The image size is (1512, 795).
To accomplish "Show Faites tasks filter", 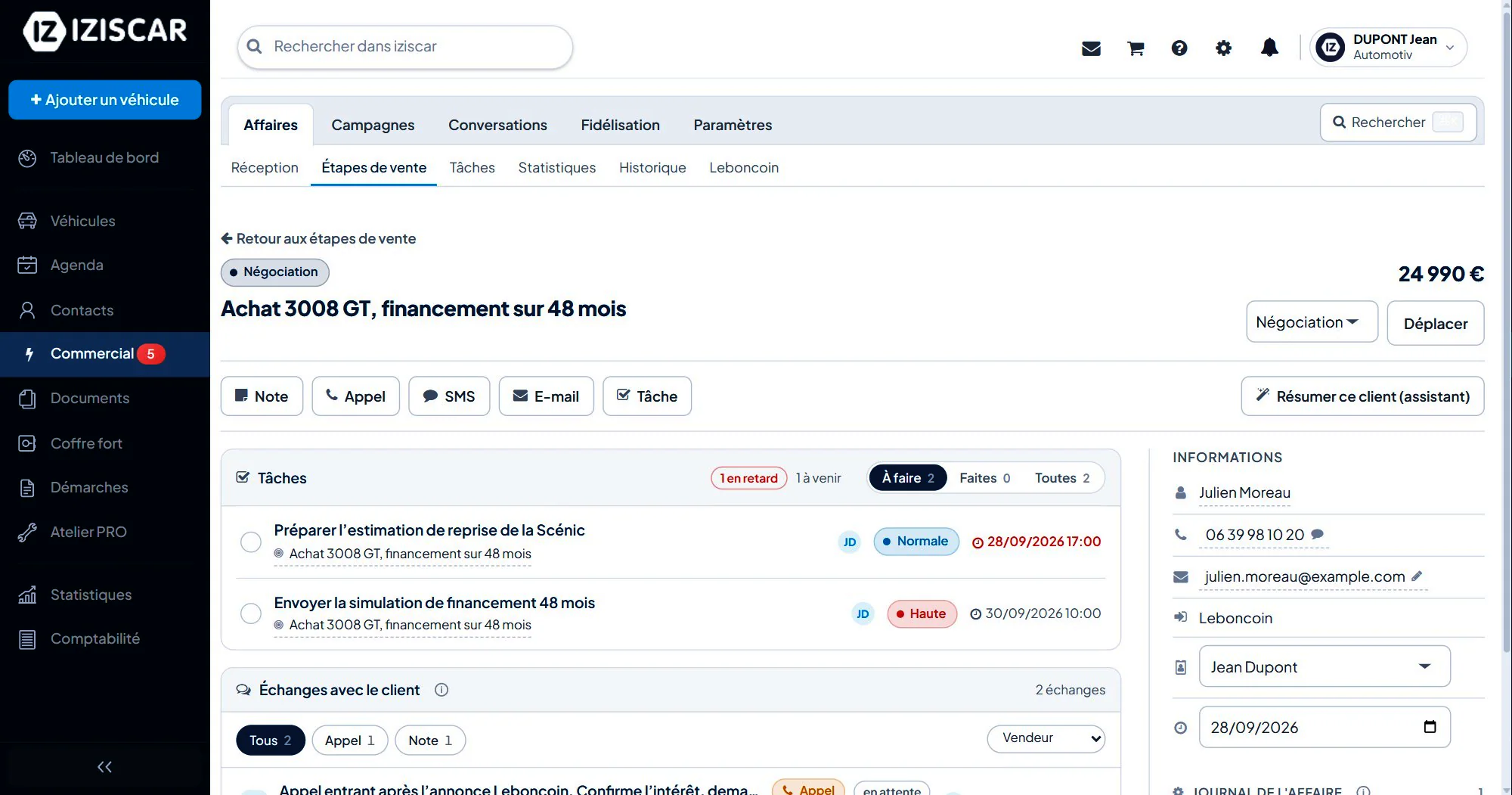I will click(984, 478).
